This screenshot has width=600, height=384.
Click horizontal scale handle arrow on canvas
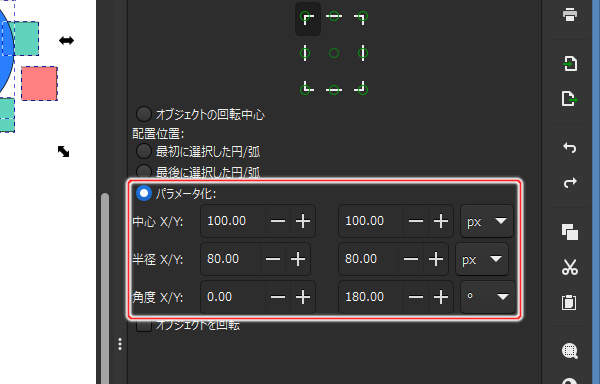(67, 40)
